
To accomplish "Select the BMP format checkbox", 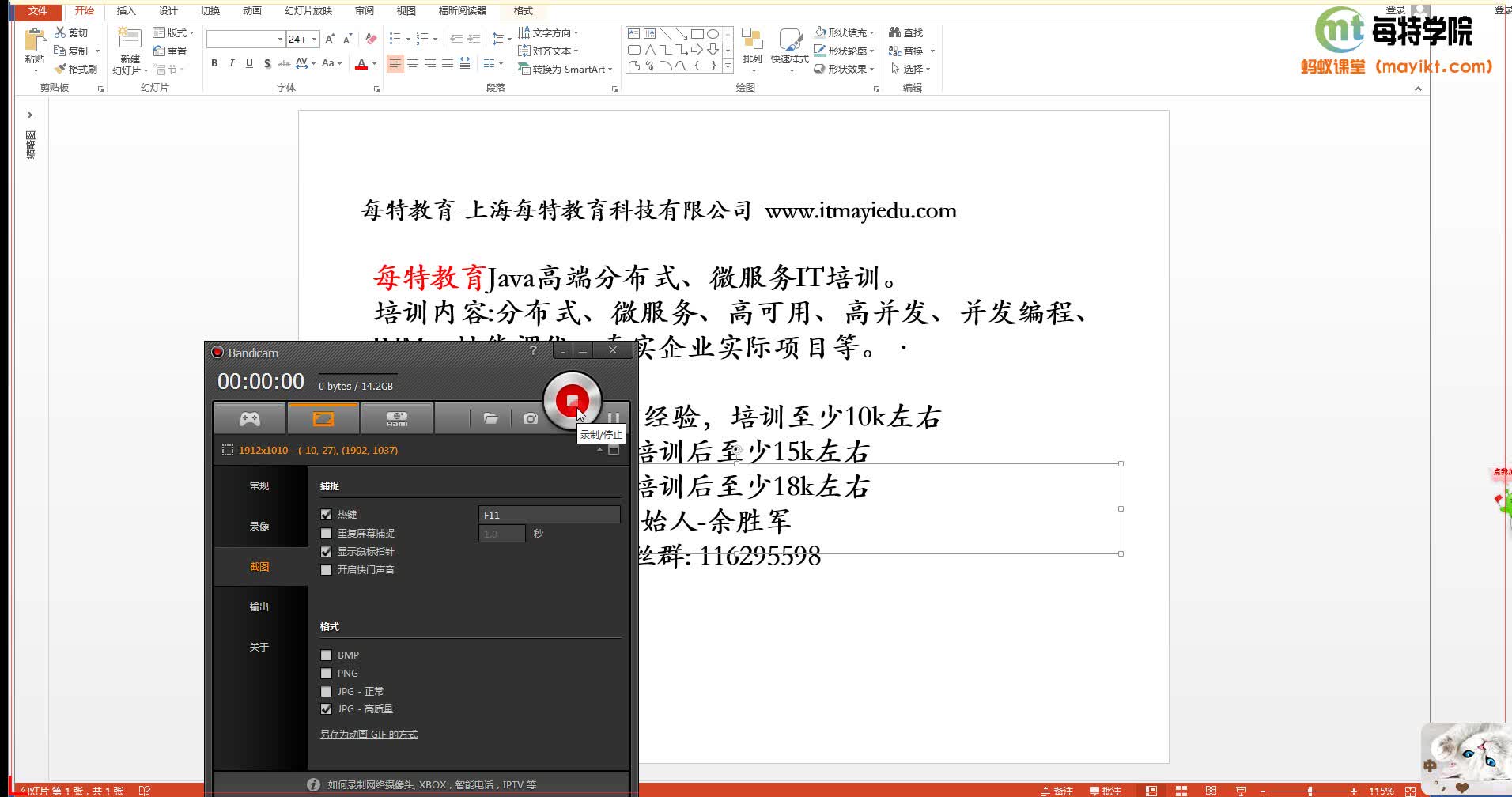I will tap(326, 655).
